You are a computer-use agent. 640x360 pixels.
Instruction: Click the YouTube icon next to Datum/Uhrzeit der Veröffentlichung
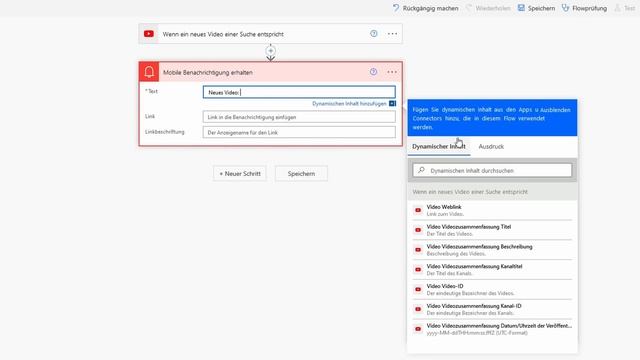(418, 329)
